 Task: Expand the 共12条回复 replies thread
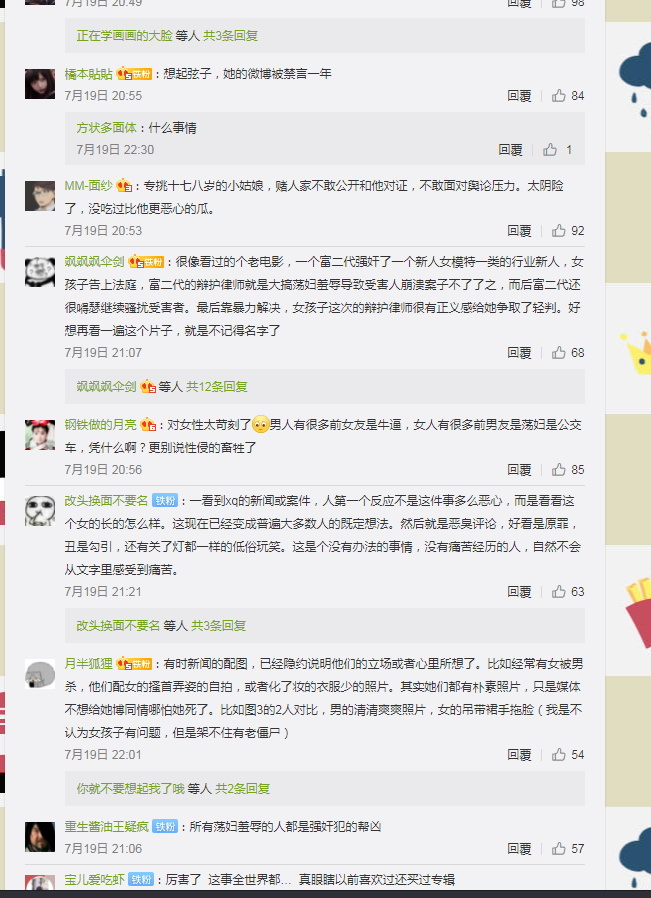point(217,387)
